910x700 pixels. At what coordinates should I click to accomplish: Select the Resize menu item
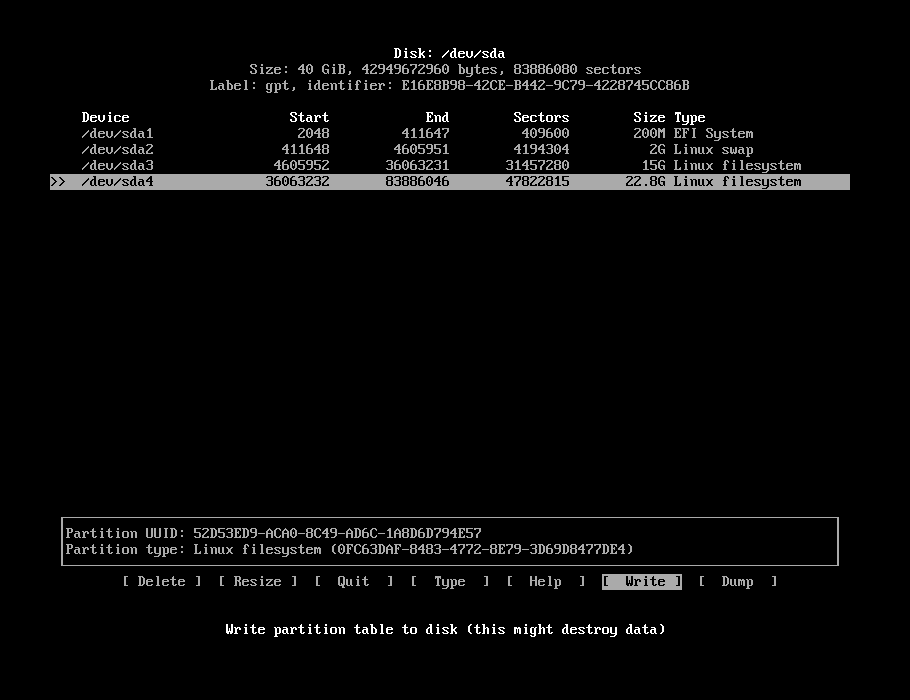pos(257,582)
